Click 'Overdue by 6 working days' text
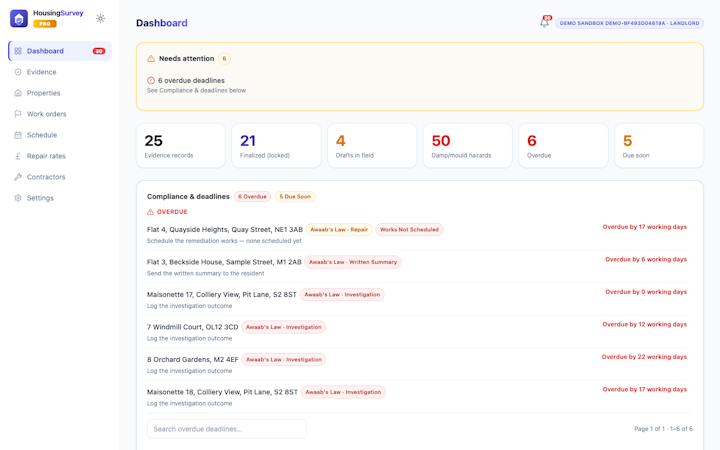This screenshot has height=450, width=720. (646, 259)
